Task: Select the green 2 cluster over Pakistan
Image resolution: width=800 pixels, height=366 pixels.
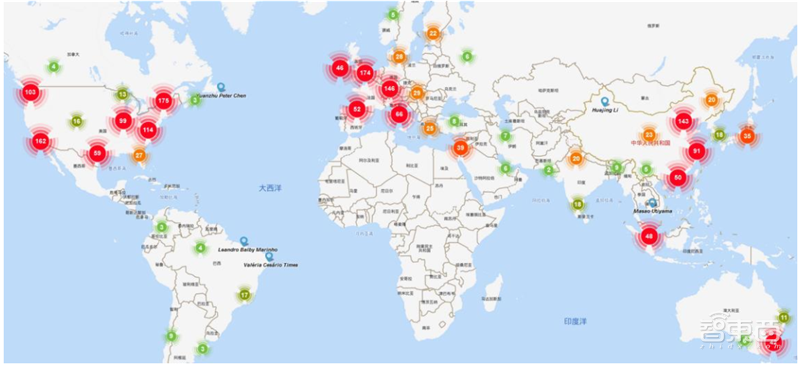Action: coord(548,169)
